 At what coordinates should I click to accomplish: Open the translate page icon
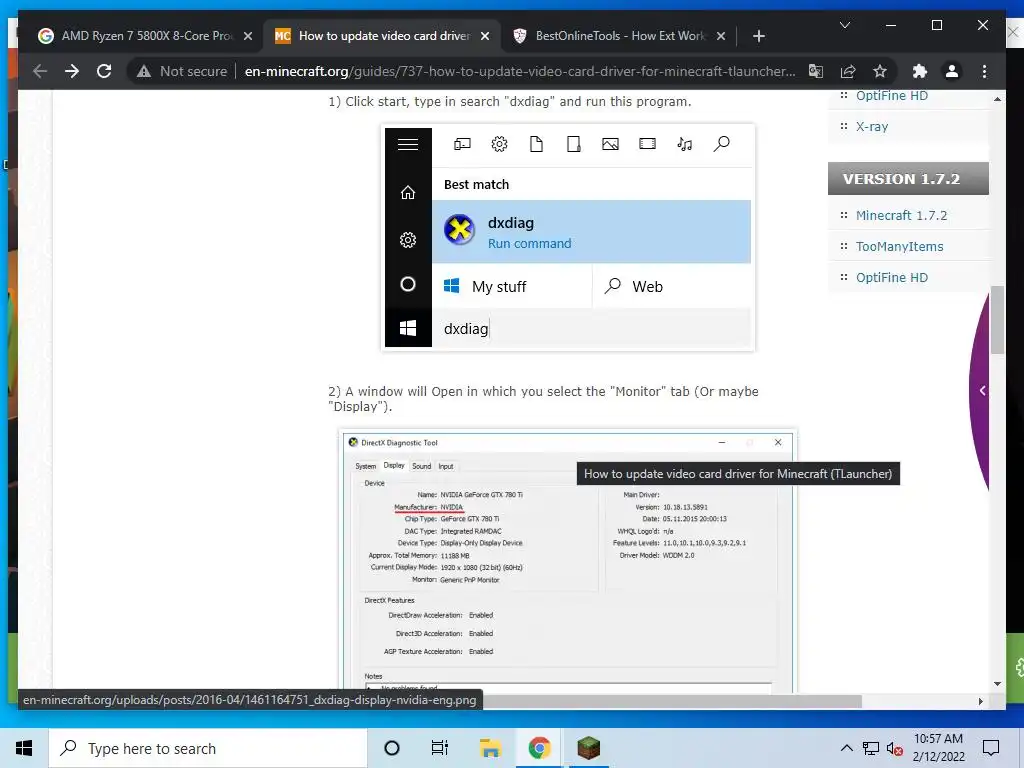coord(816,71)
